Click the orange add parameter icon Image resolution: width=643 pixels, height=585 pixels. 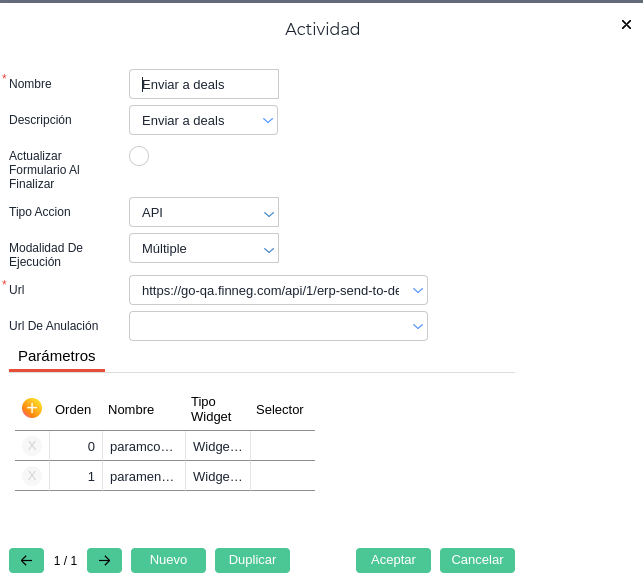(x=32, y=408)
